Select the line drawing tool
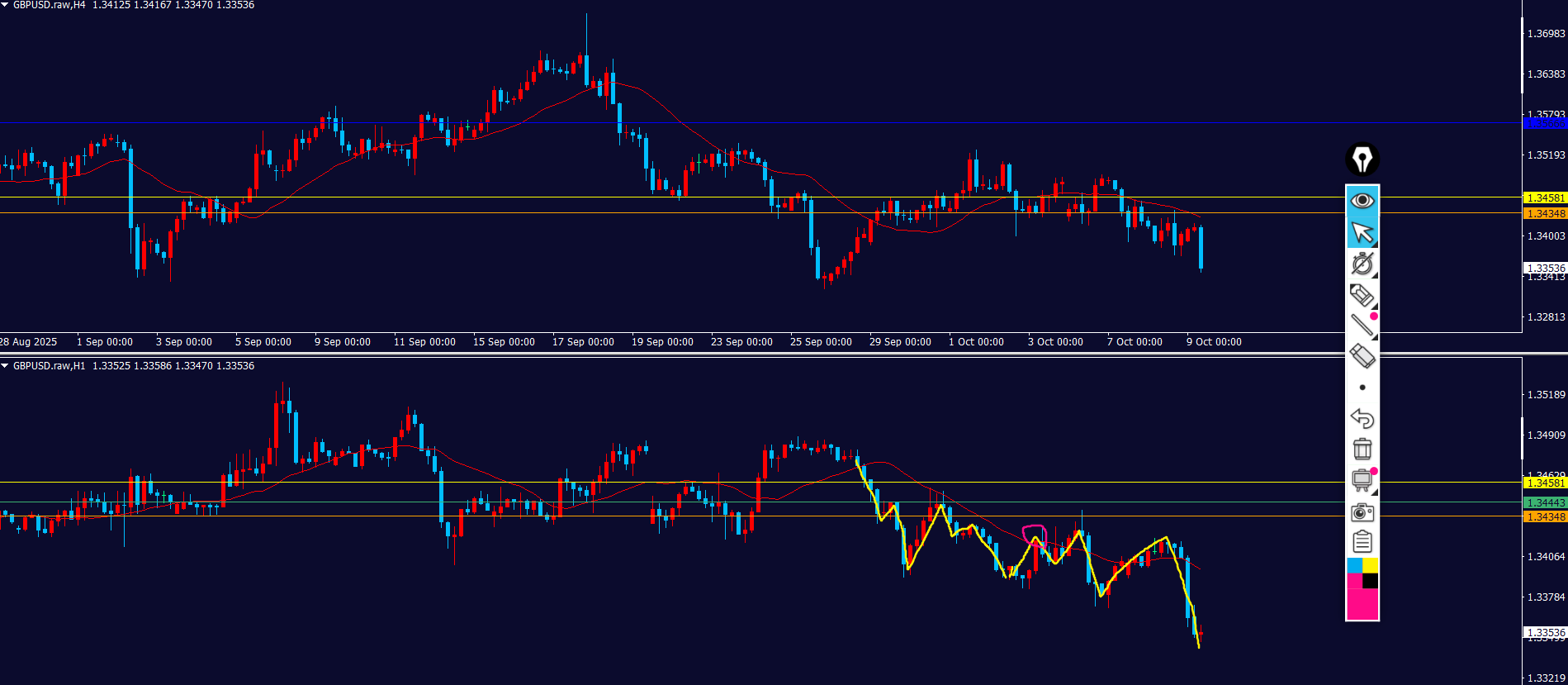This screenshot has width=1568, height=685. point(1362,326)
